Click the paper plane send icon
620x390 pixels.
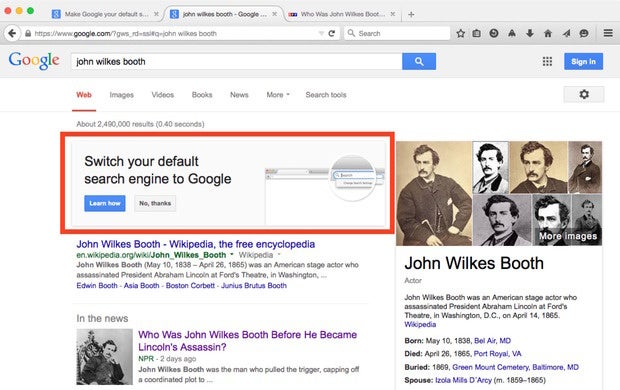click(566, 34)
